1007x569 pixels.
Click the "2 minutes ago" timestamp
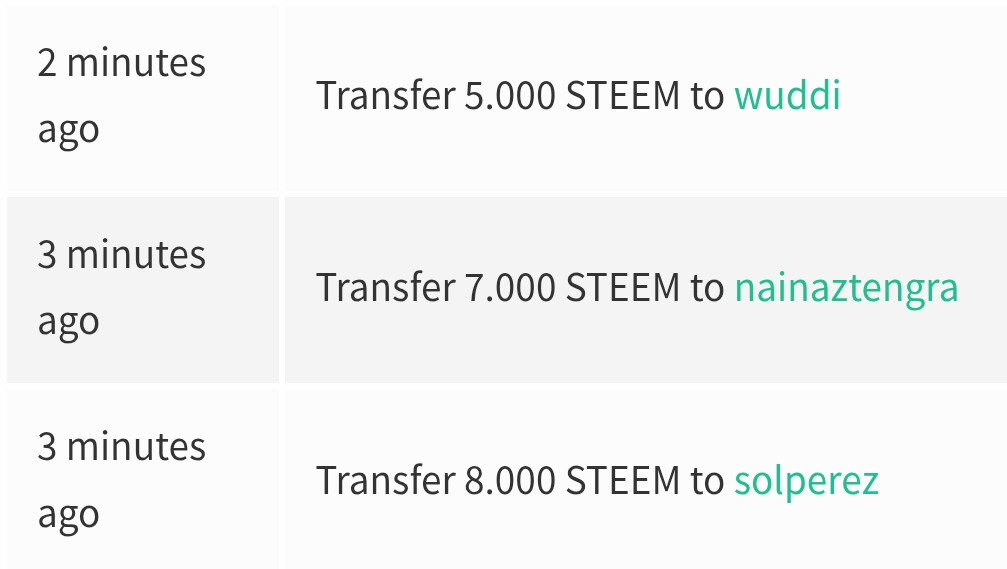pos(121,96)
